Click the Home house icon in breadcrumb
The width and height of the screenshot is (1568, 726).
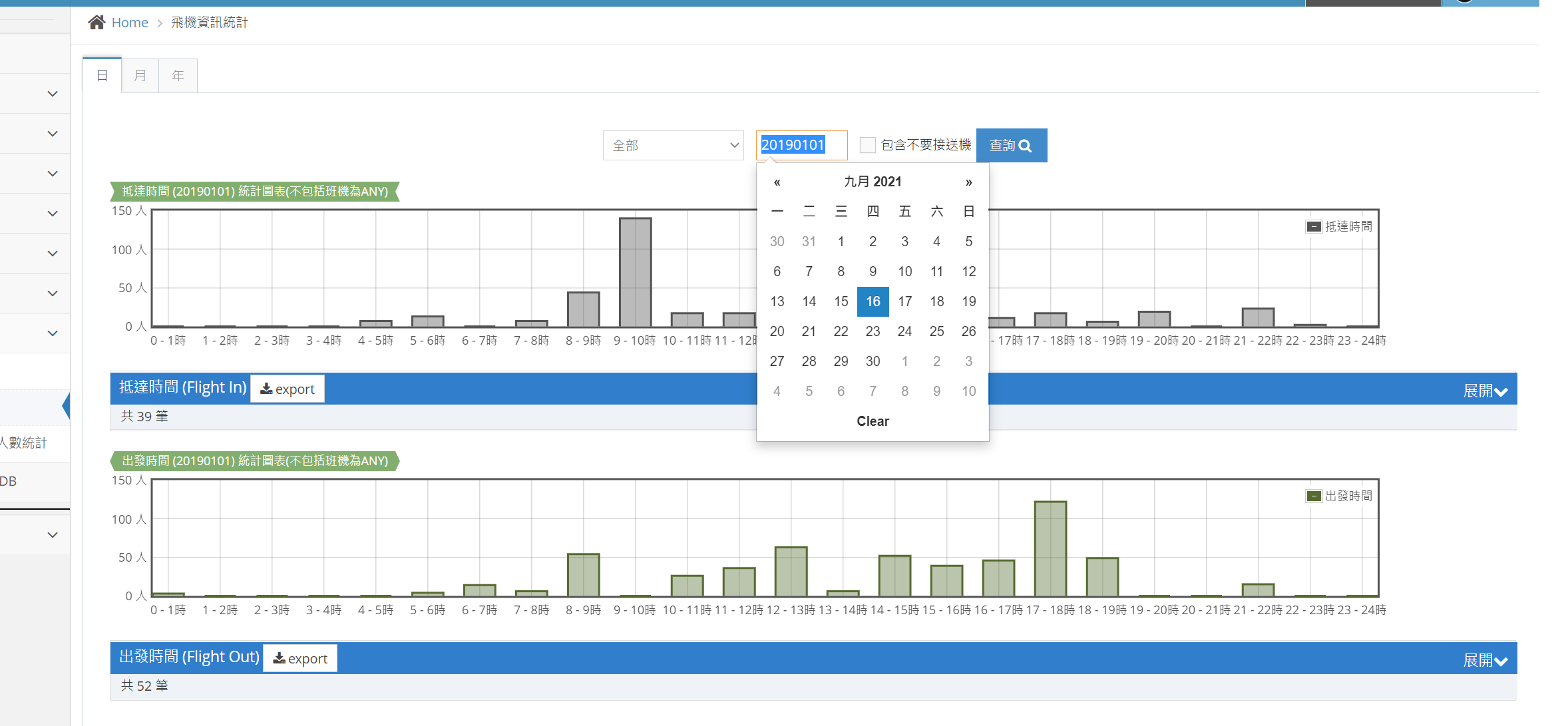pyautogui.click(x=97, y=23)
